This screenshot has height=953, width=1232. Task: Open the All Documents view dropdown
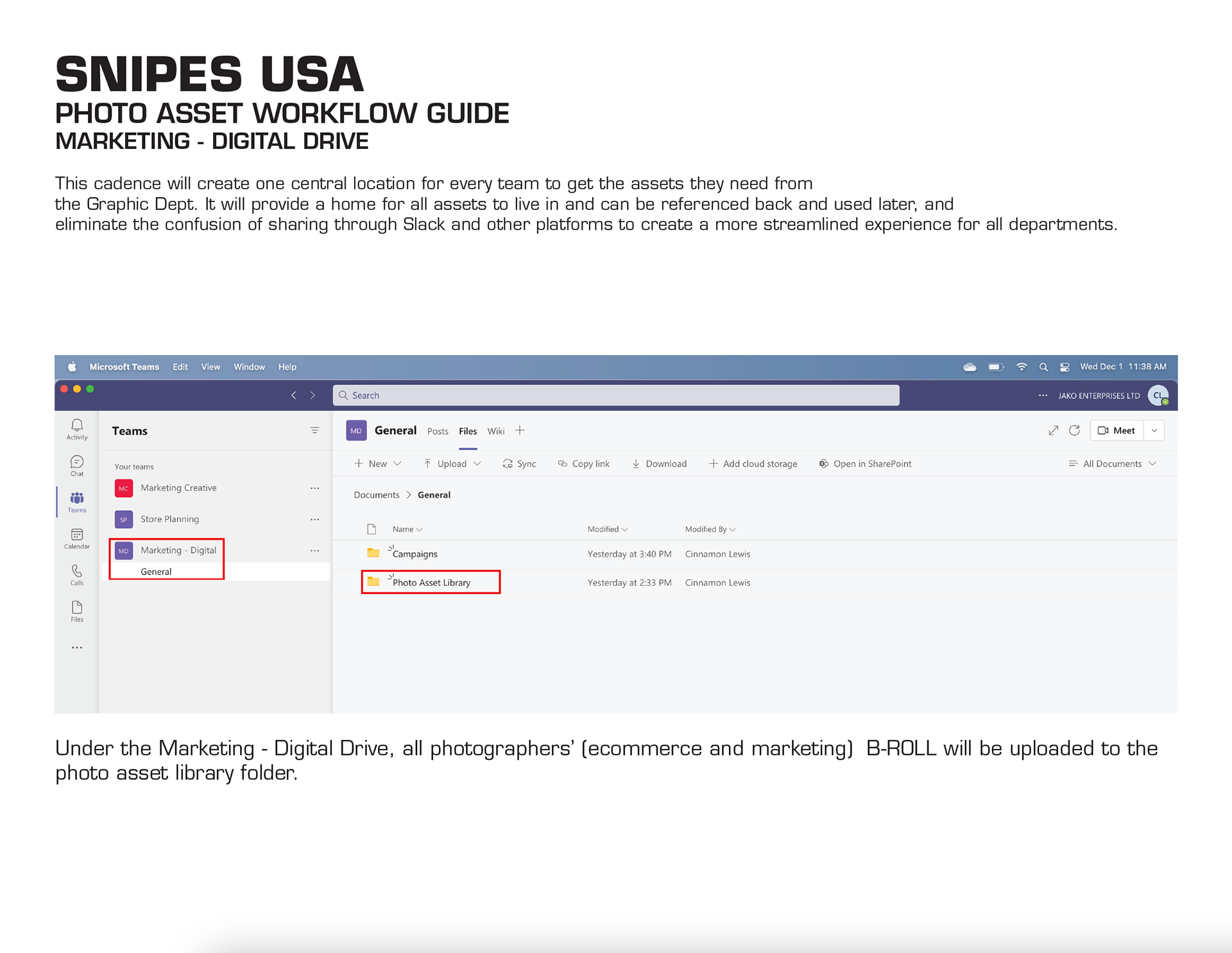tap(1113, 463)
